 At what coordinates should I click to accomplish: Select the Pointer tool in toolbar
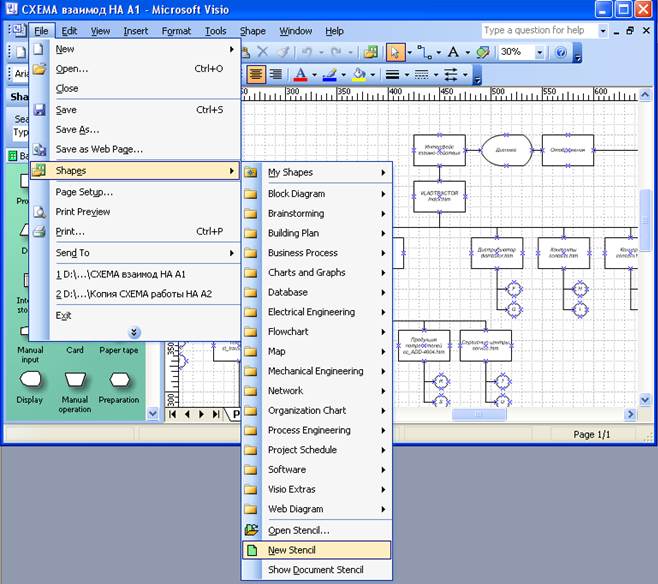[x=395, y=52]
